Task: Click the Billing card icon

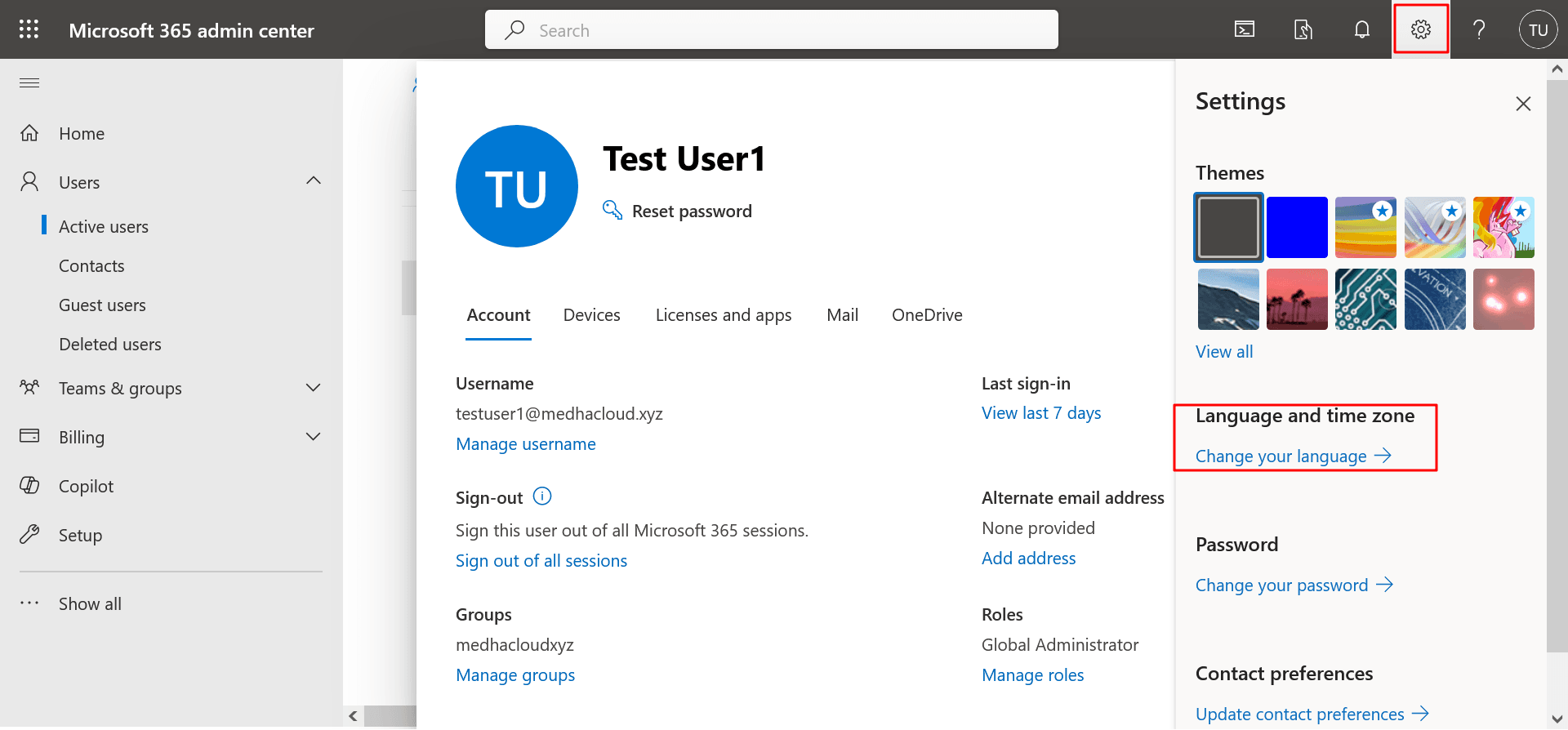Action: tap(29, 435)
